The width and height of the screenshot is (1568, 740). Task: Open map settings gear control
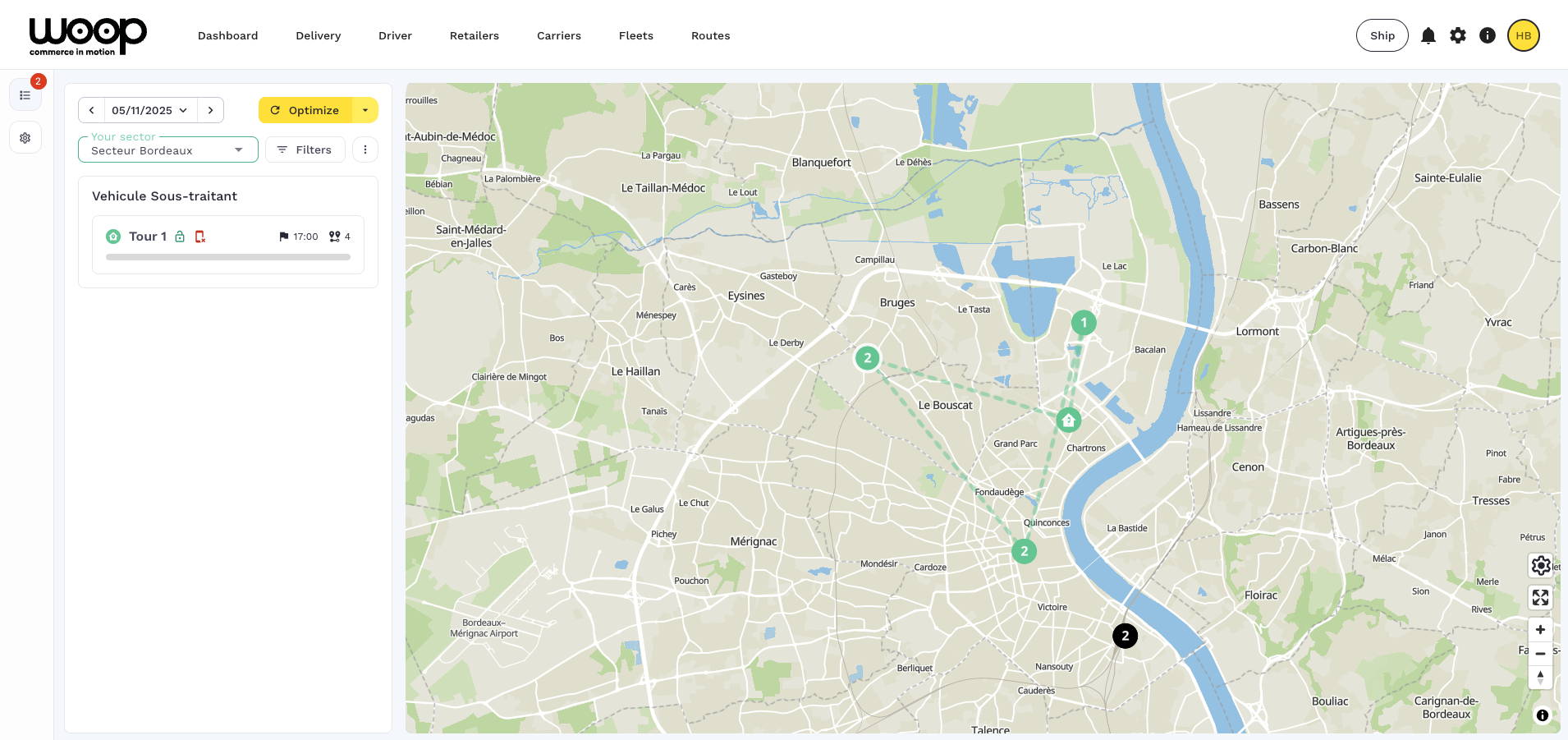point(1541,565)
